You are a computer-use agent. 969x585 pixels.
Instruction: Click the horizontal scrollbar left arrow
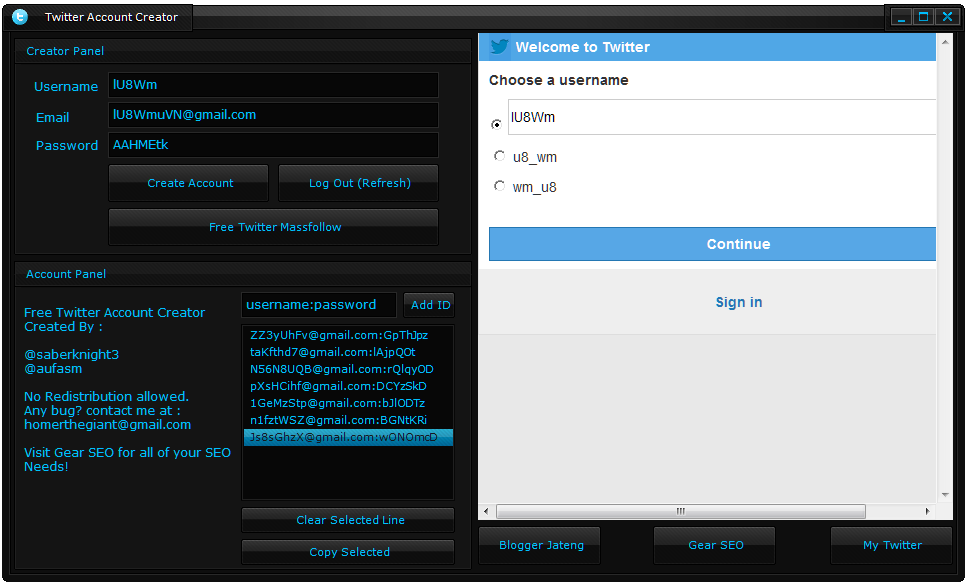(x=486, y=511)
